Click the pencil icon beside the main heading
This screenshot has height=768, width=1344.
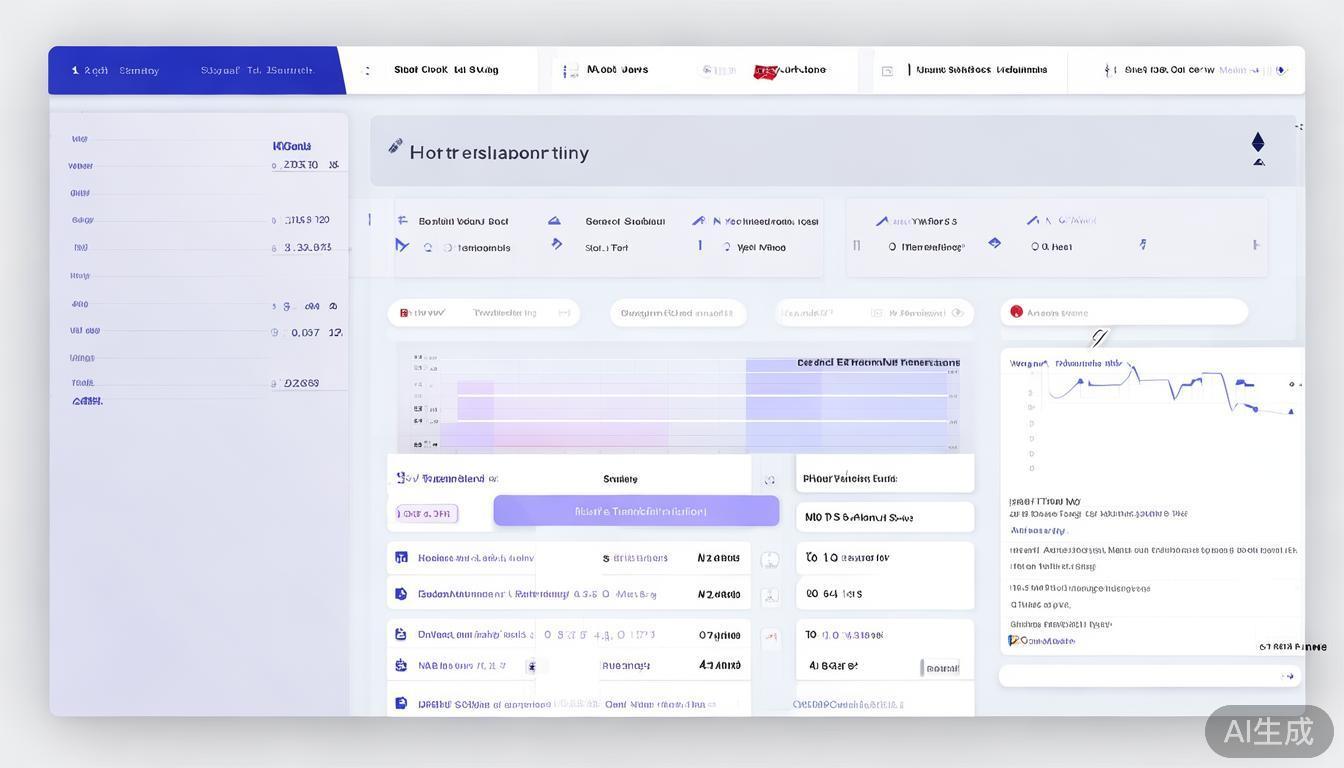395,147
